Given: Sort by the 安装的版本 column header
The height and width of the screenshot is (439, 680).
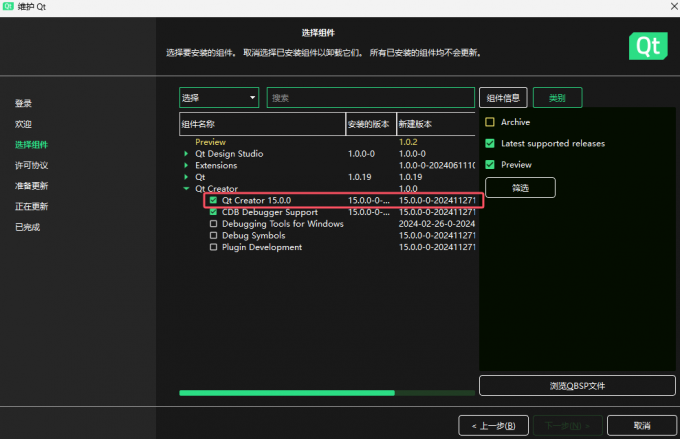Looking at the screenshot, I should [x=371, y=124].
